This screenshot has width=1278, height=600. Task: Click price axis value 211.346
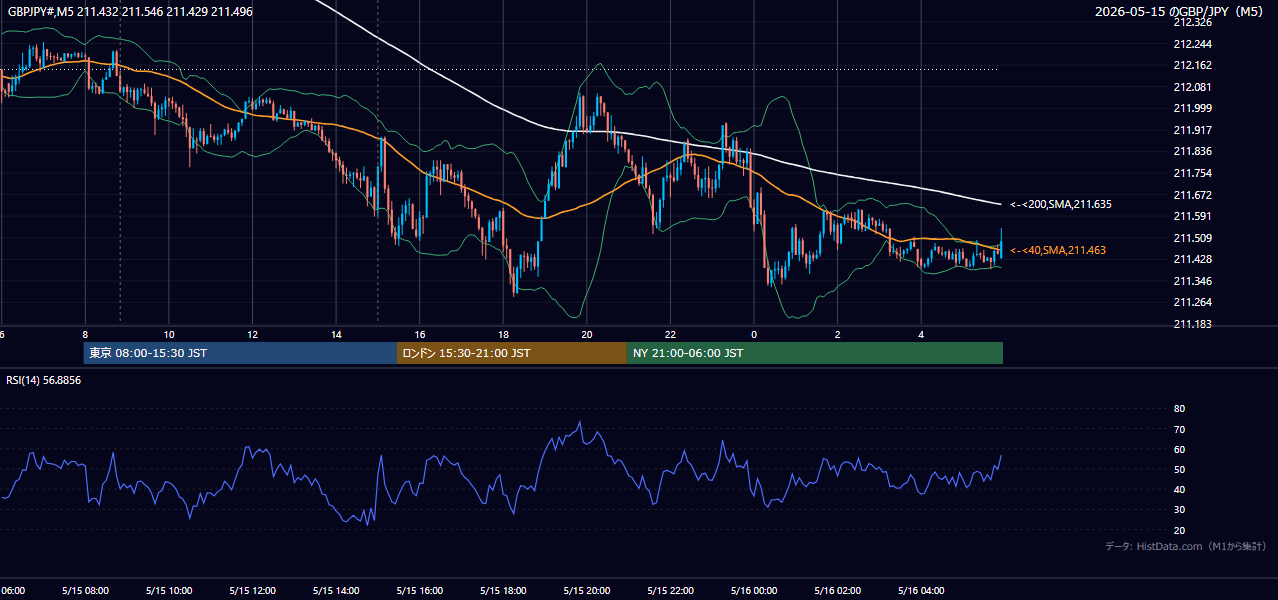(x=1191, y=281)
